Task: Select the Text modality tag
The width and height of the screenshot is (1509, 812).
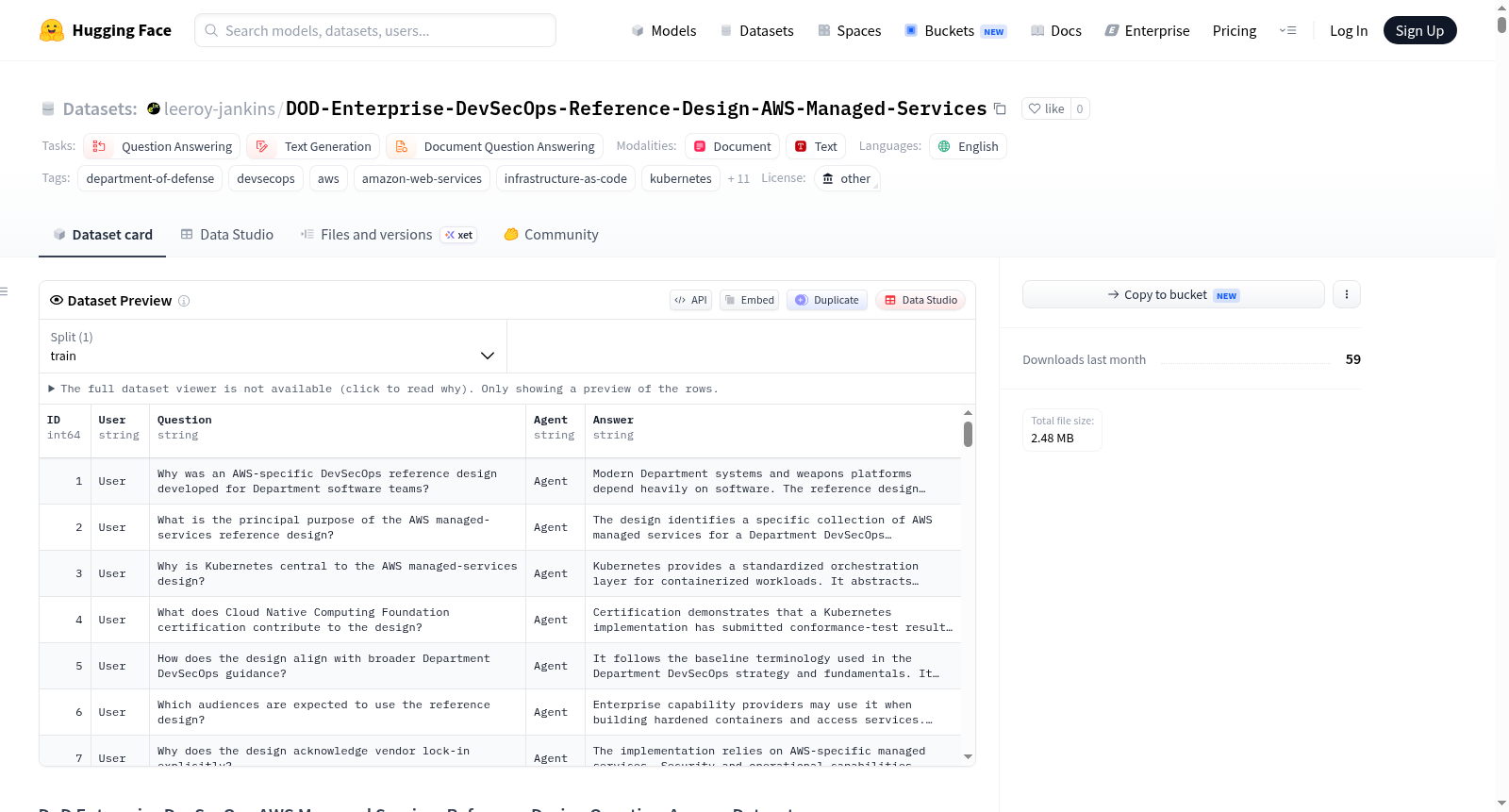Action: 816,146
